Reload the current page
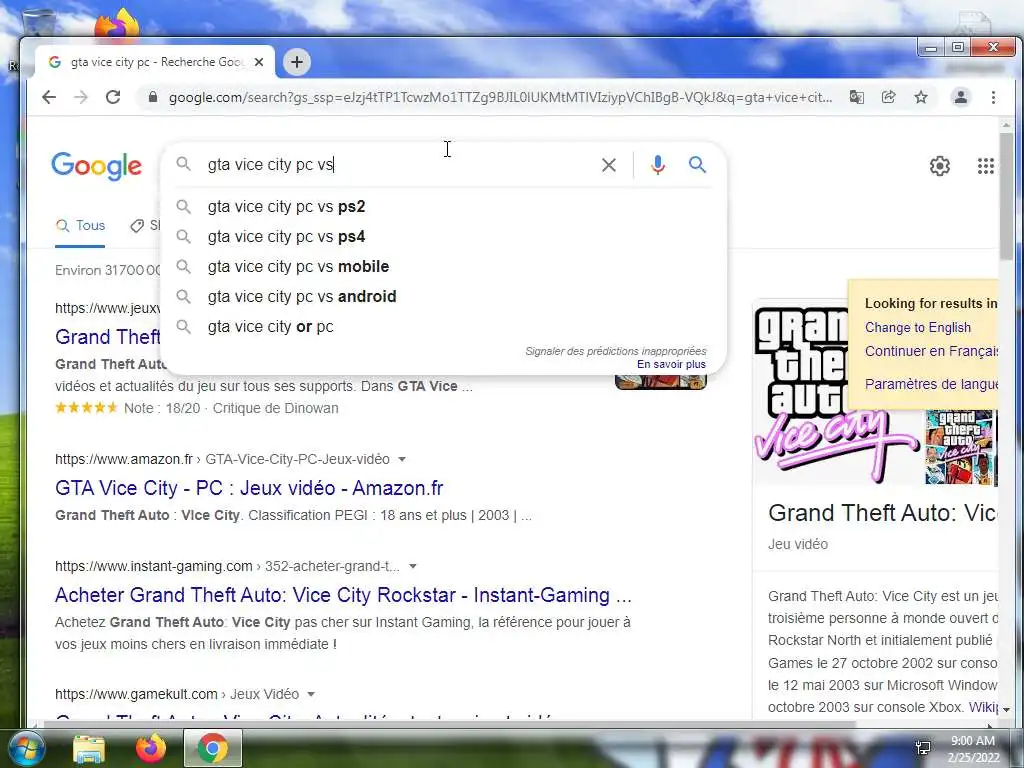Image resolution: width=1024 pixels, height=768 pixels. tap(113, 97)
